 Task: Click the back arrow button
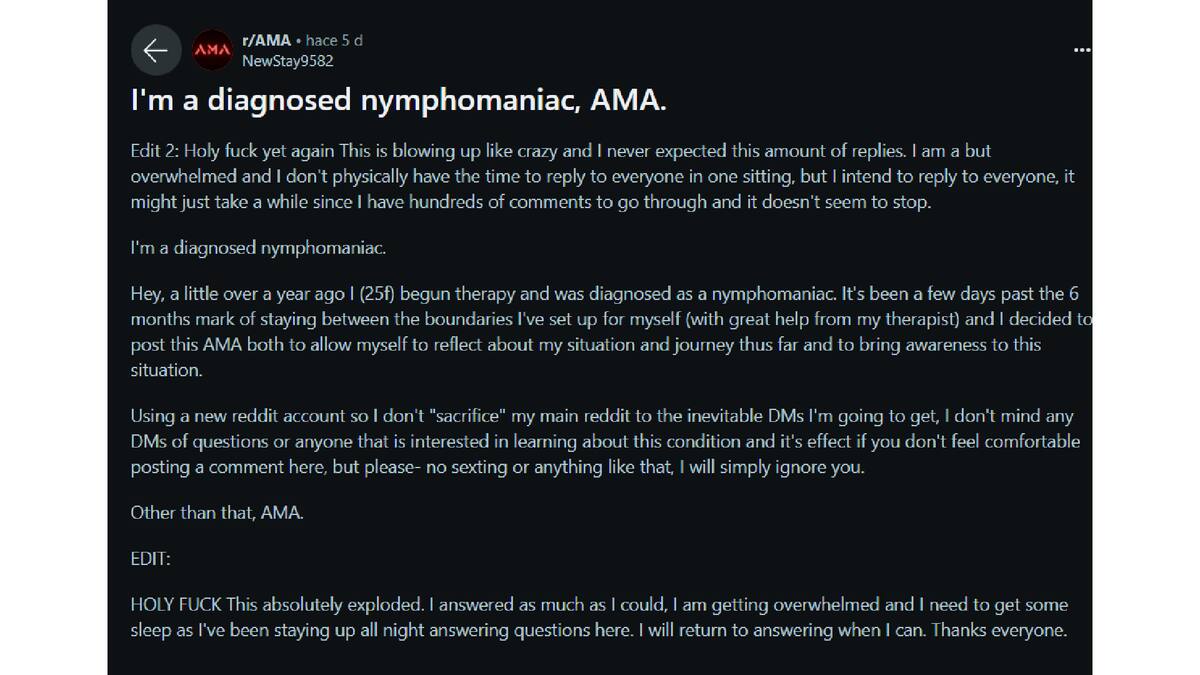(x=155, y=50)
